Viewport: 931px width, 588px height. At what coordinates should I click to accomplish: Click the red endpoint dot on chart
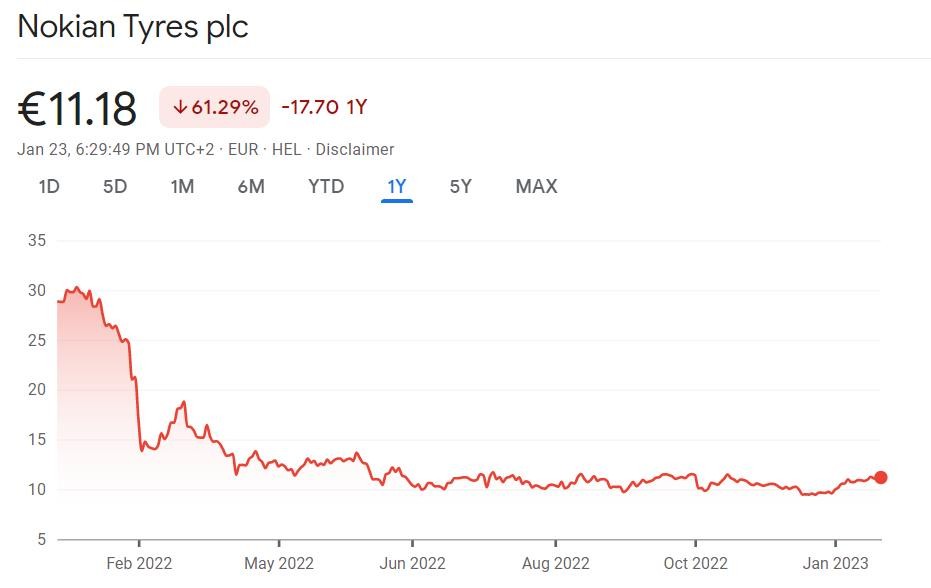coord(880,477)
